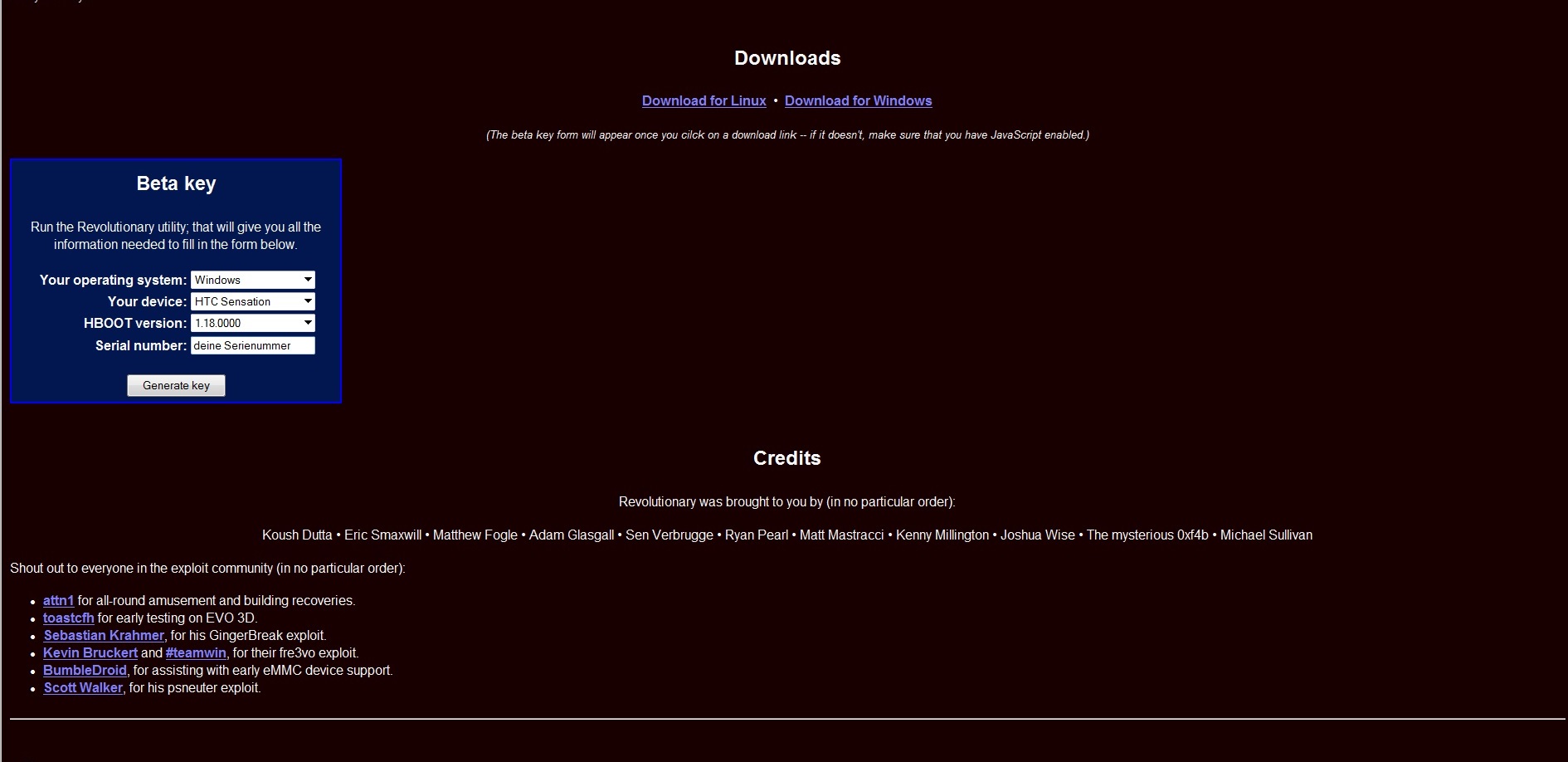
Task: Expand the operating system dropdown showing Windows
Action: tap(253, 280)
